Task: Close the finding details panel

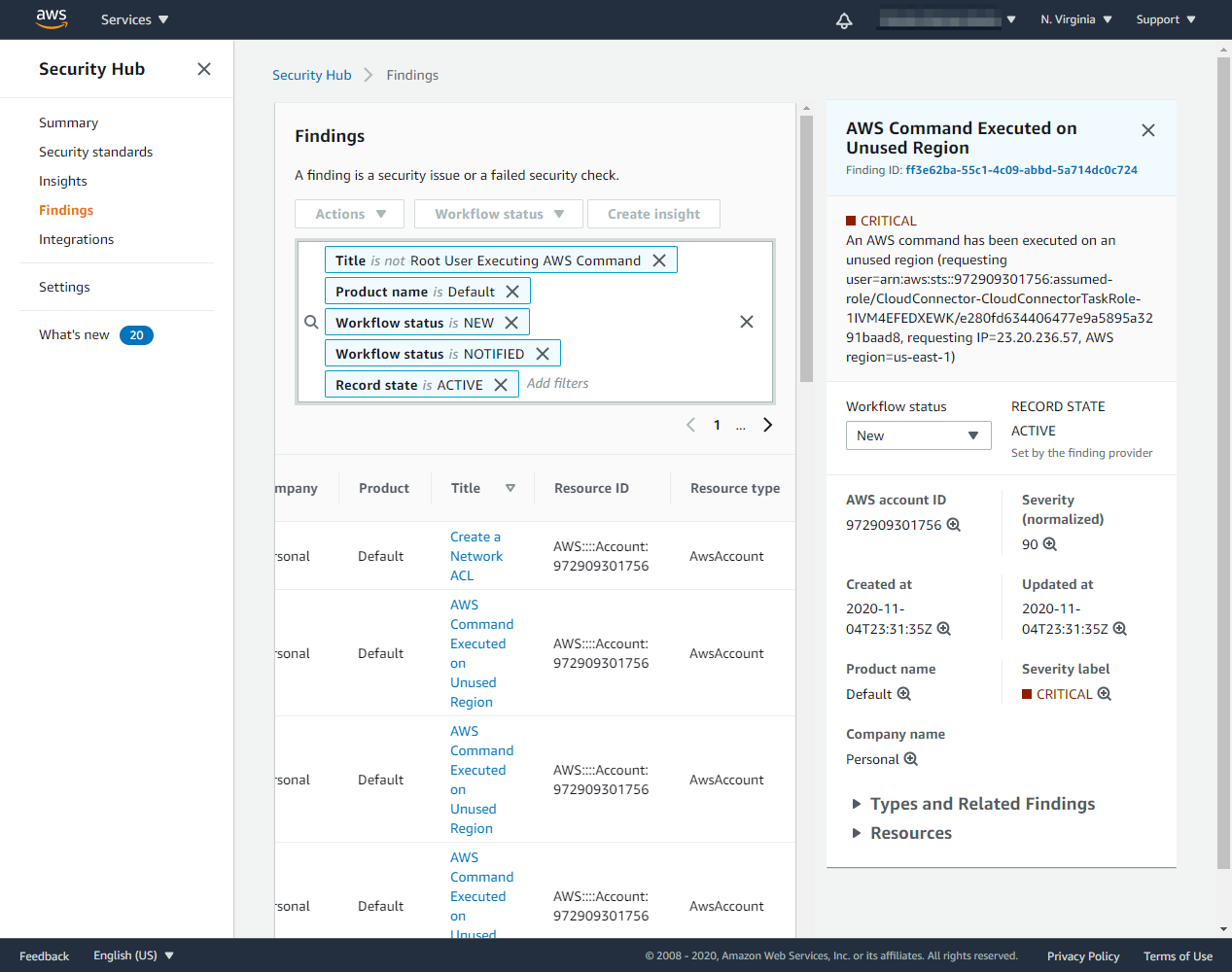Action: pos(1148,130)
